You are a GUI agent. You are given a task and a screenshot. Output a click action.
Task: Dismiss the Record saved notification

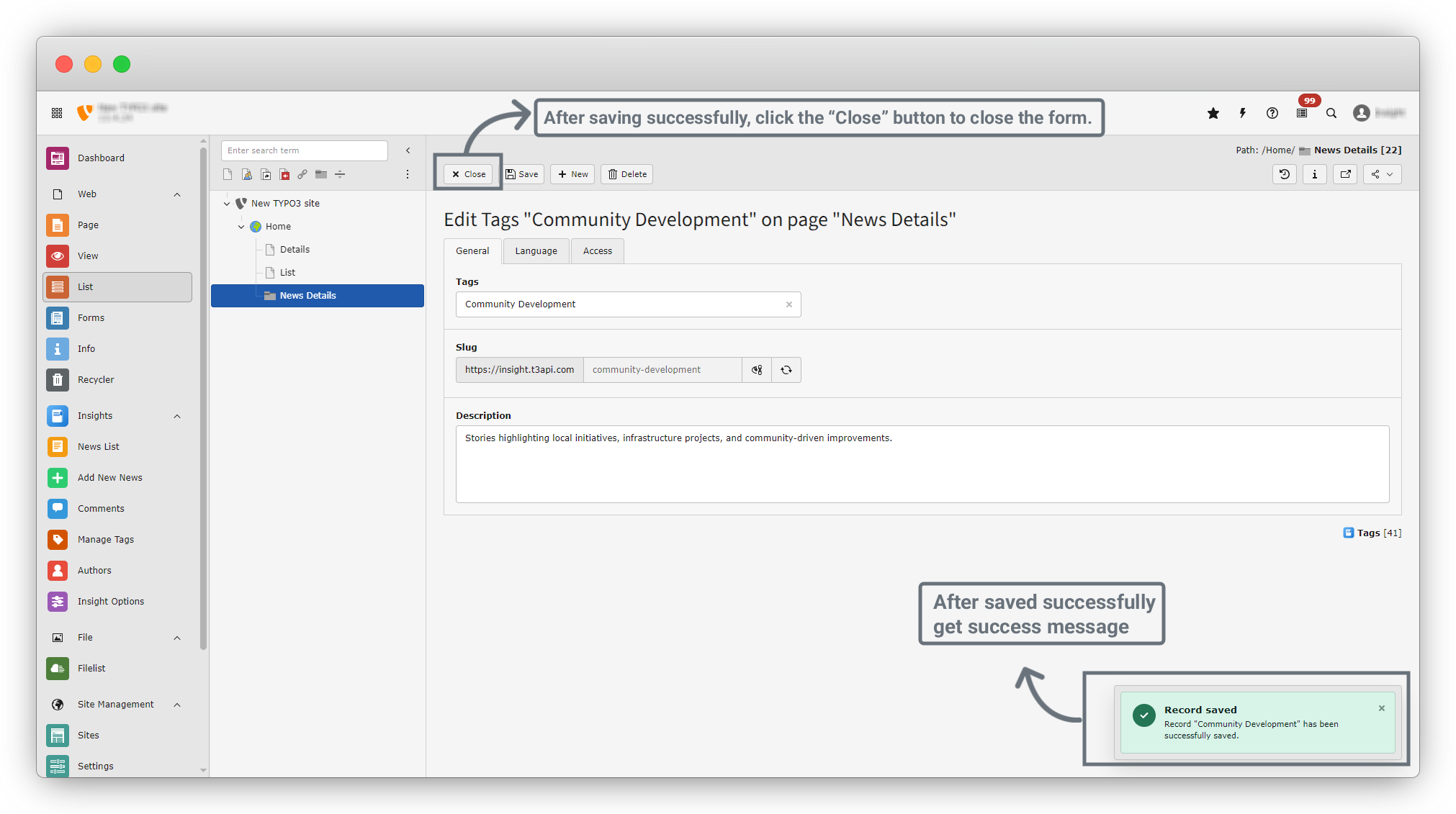[x=1382, y=708]
